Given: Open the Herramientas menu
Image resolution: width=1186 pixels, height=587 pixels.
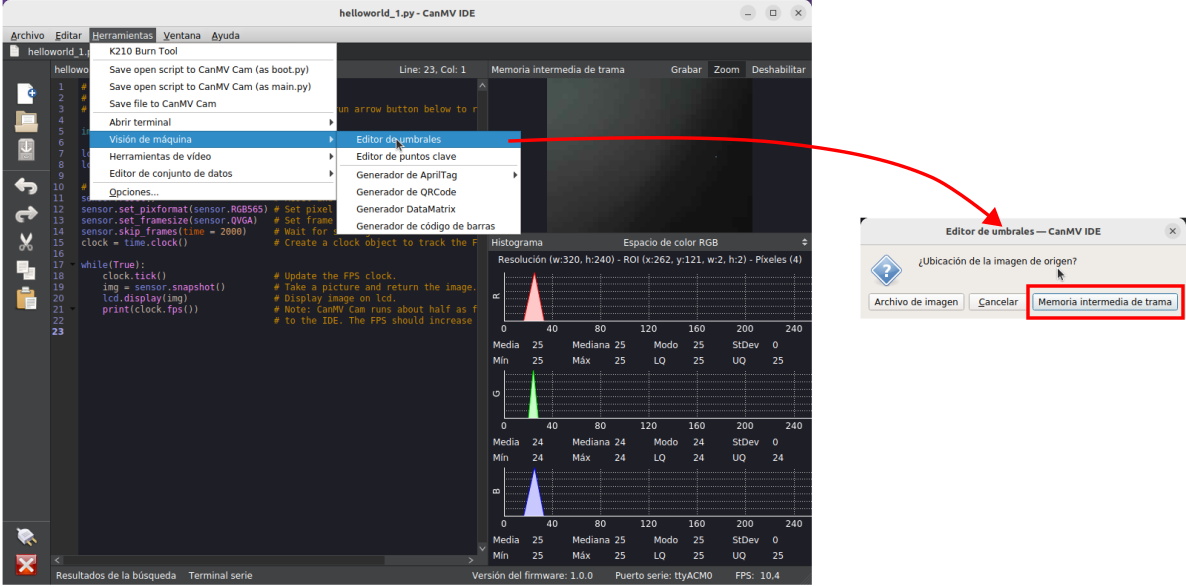Looking at the screenshot, I should [x=123, y=36].
